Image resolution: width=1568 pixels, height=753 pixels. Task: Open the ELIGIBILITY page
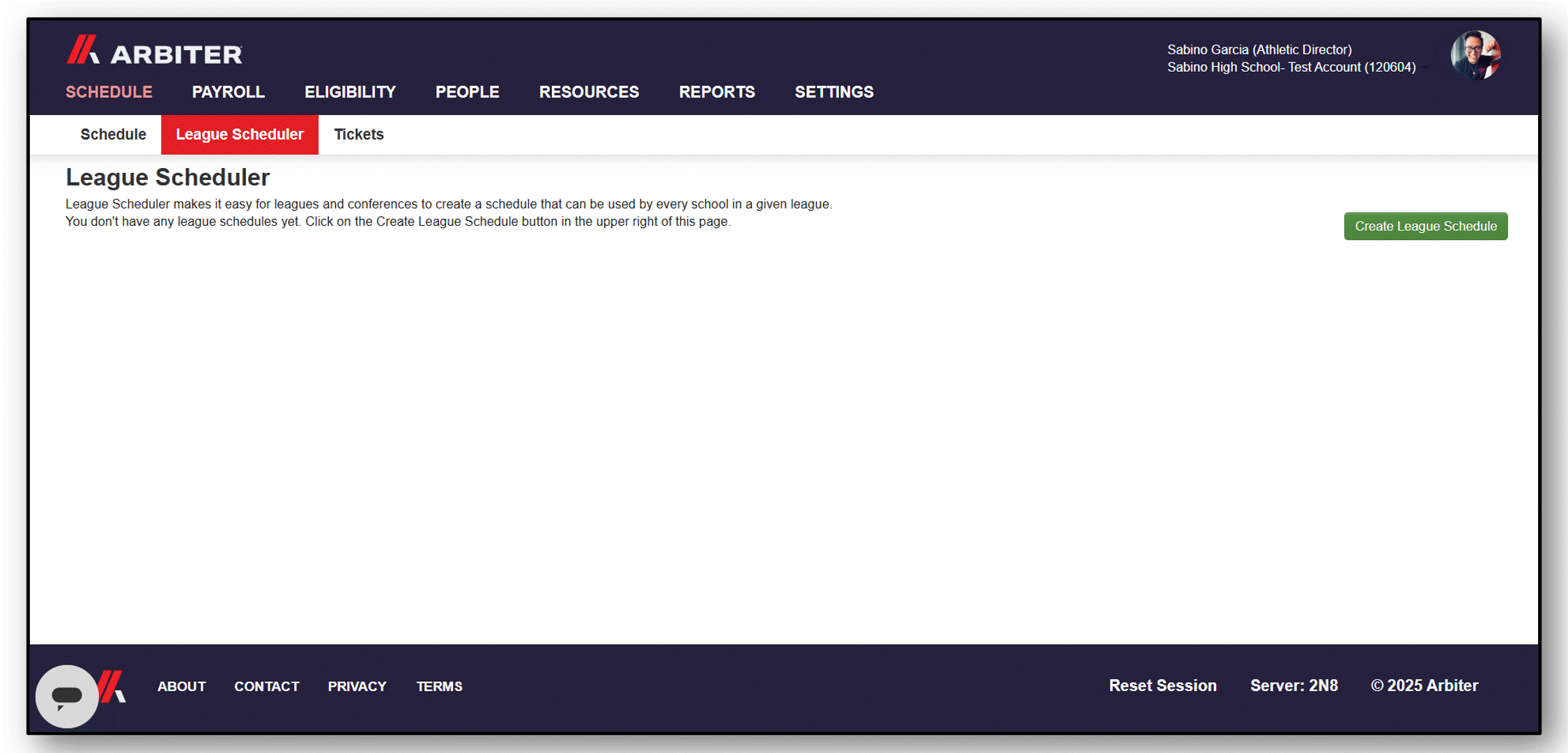point(349,91)
